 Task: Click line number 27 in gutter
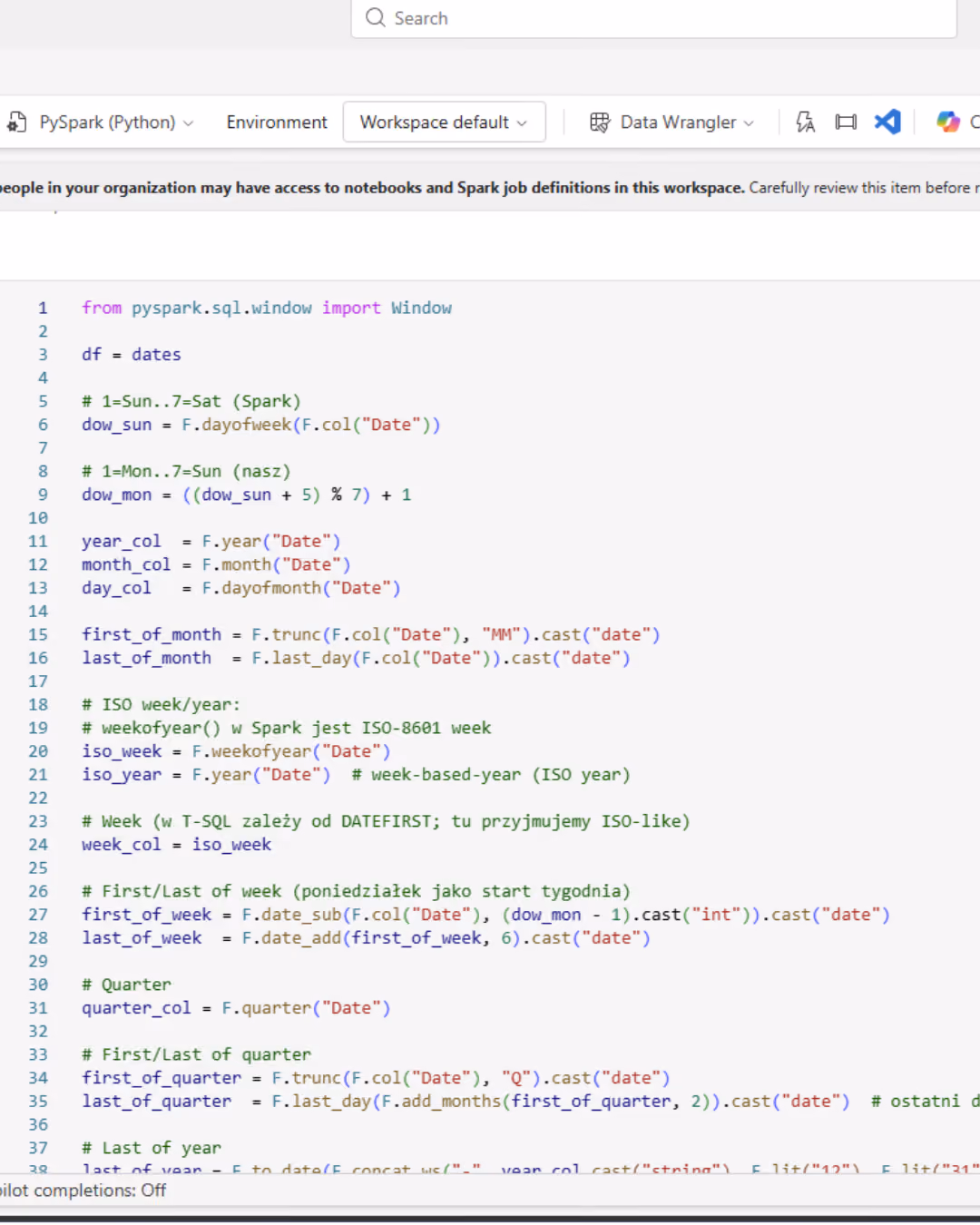[38, 915]
